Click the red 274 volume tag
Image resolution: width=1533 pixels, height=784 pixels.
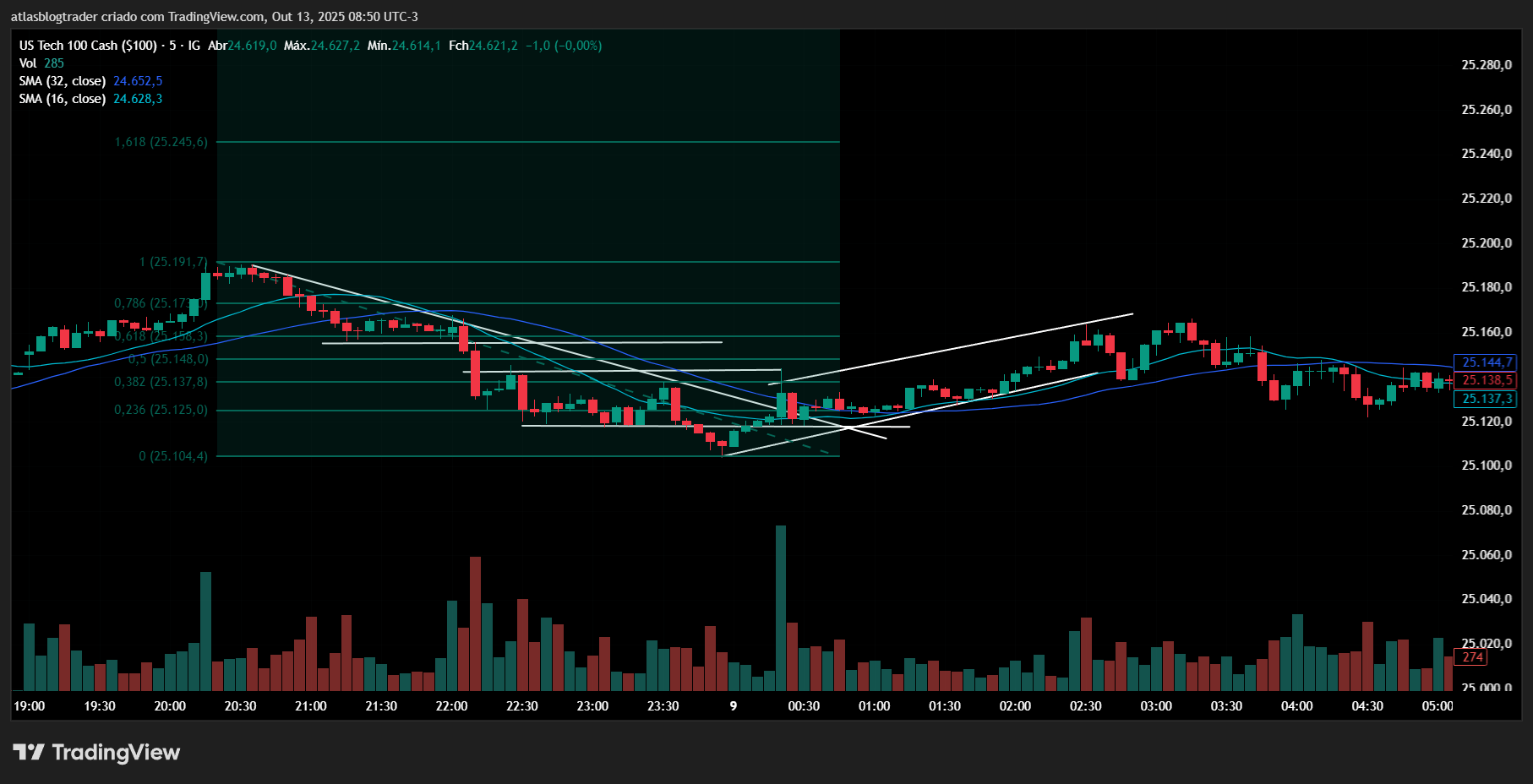tap(1472, 657)
